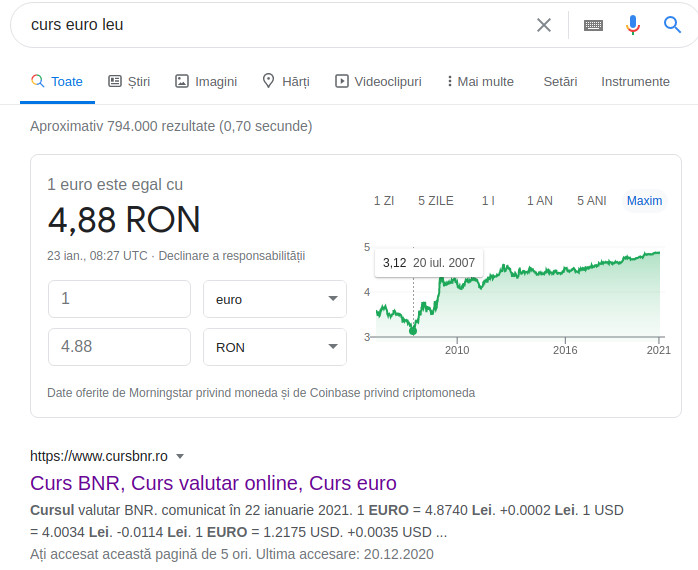
Task: Select the 1 l chart range
Action: 488,201
